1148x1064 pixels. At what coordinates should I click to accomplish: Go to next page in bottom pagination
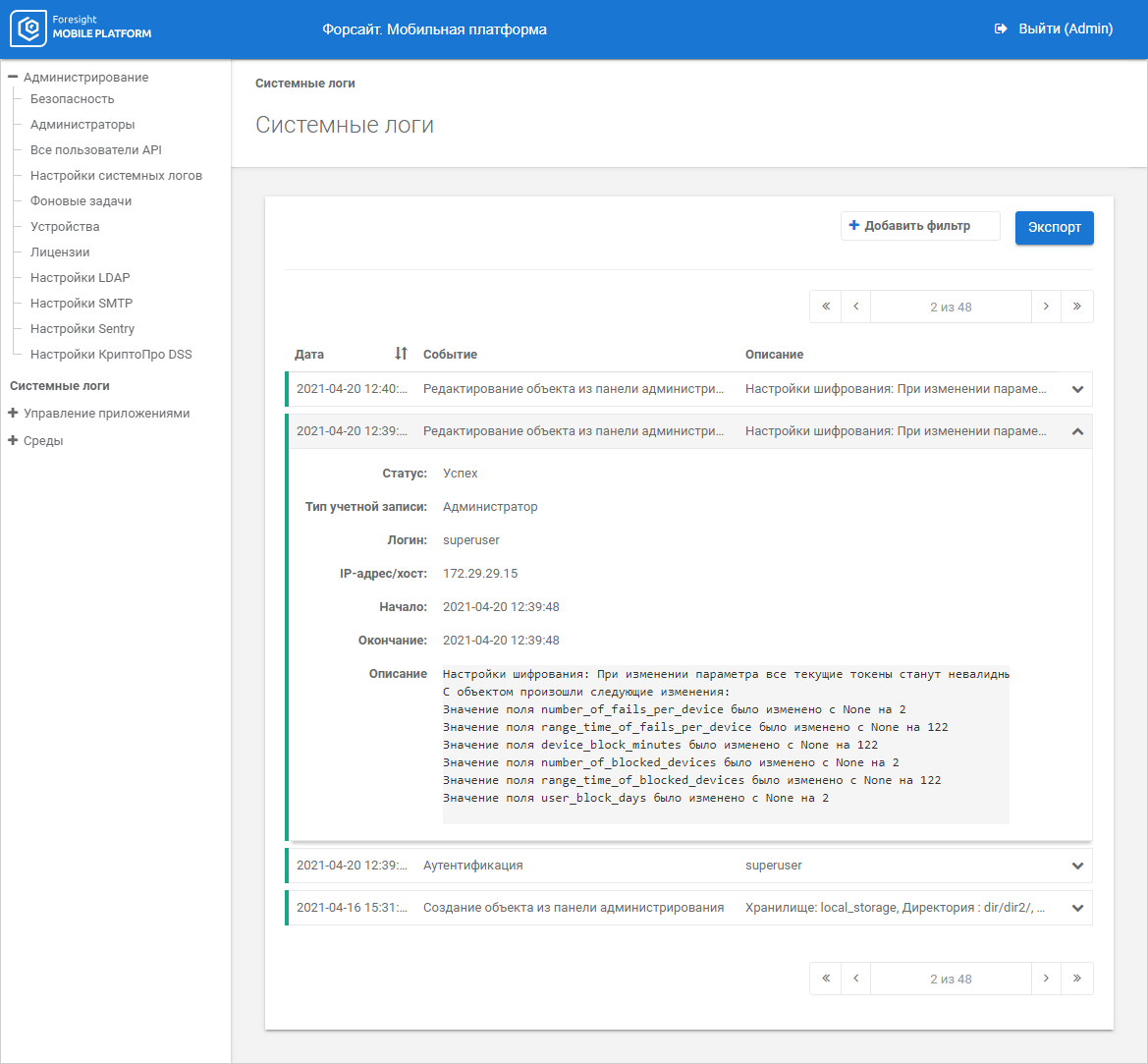(1046, 979)
